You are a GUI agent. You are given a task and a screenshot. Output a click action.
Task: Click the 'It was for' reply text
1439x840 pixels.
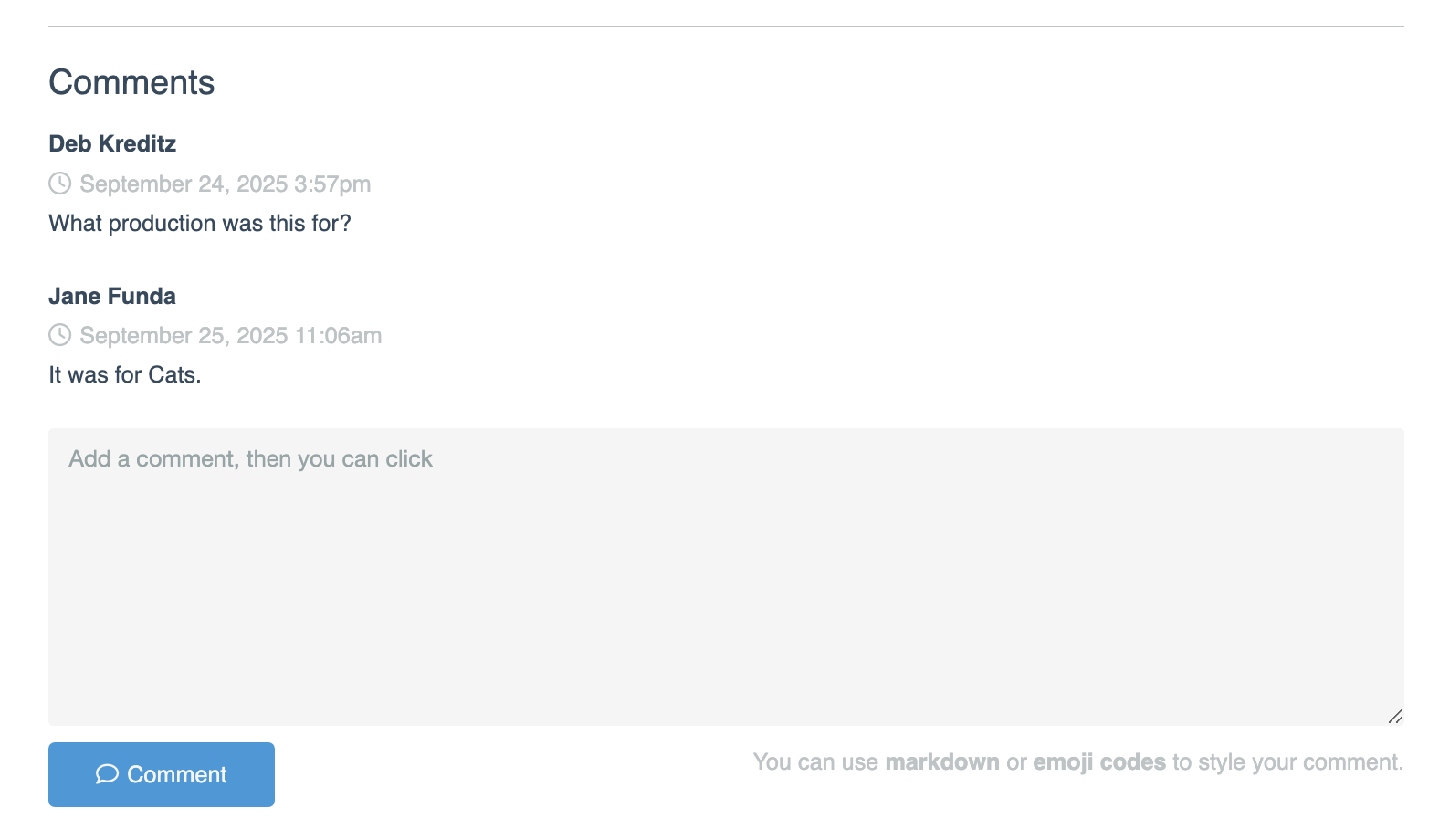[x=96, y=375]
